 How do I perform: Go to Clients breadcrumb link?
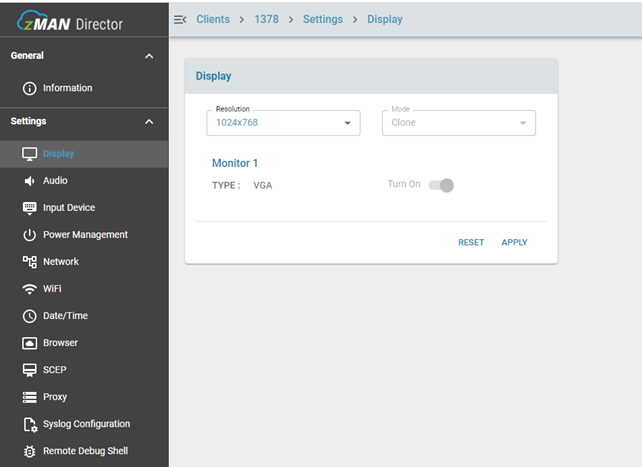213,19
